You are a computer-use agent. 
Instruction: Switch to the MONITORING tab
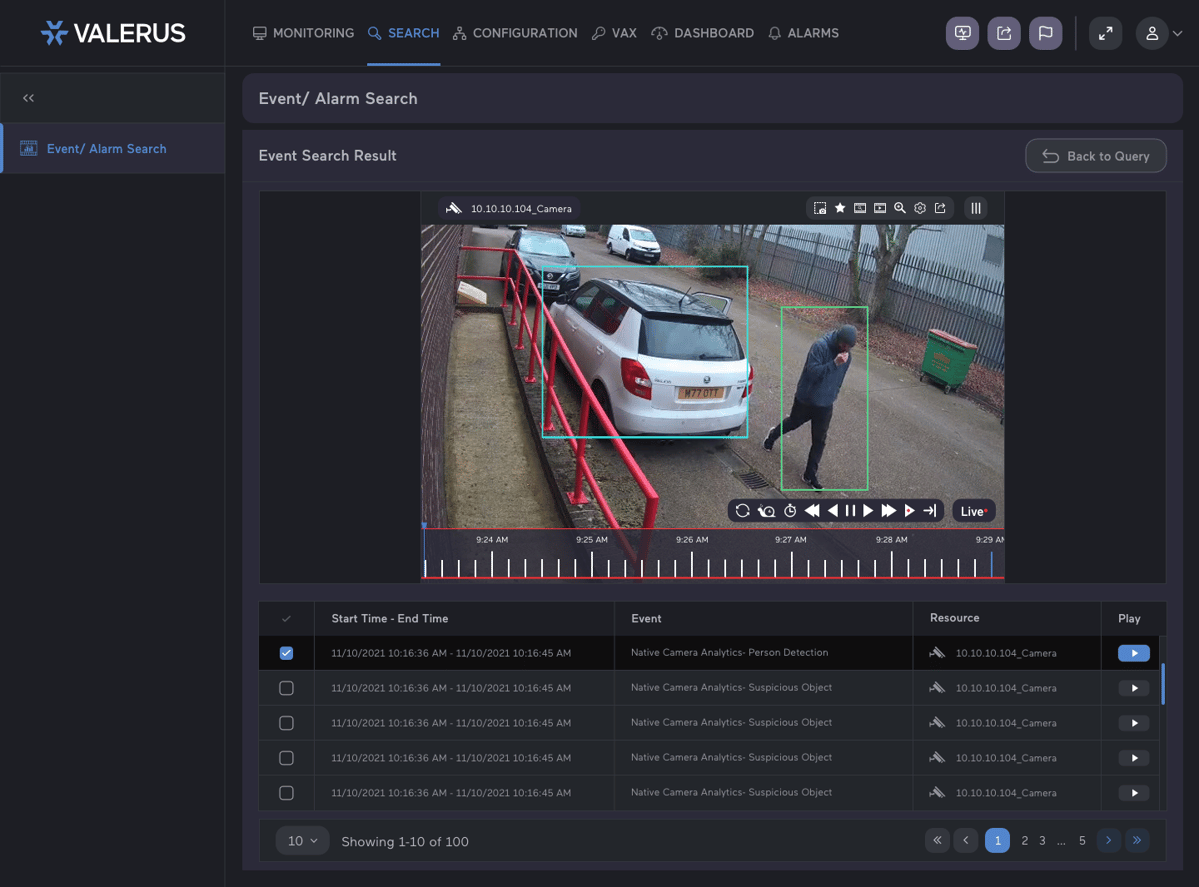(303, 33)
